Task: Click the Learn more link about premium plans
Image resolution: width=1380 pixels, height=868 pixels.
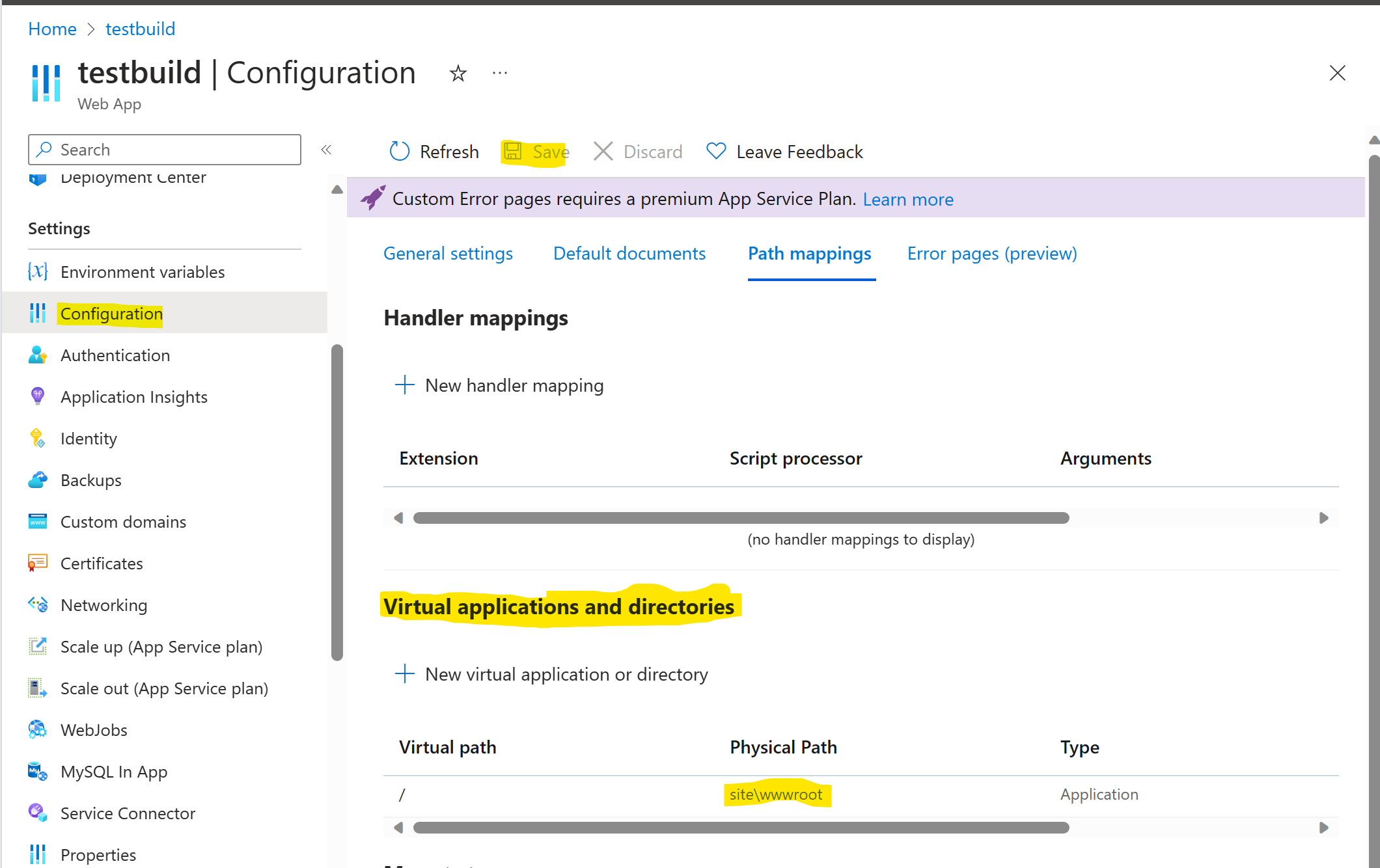Action: pyautogui.click(x=908, y=199)
